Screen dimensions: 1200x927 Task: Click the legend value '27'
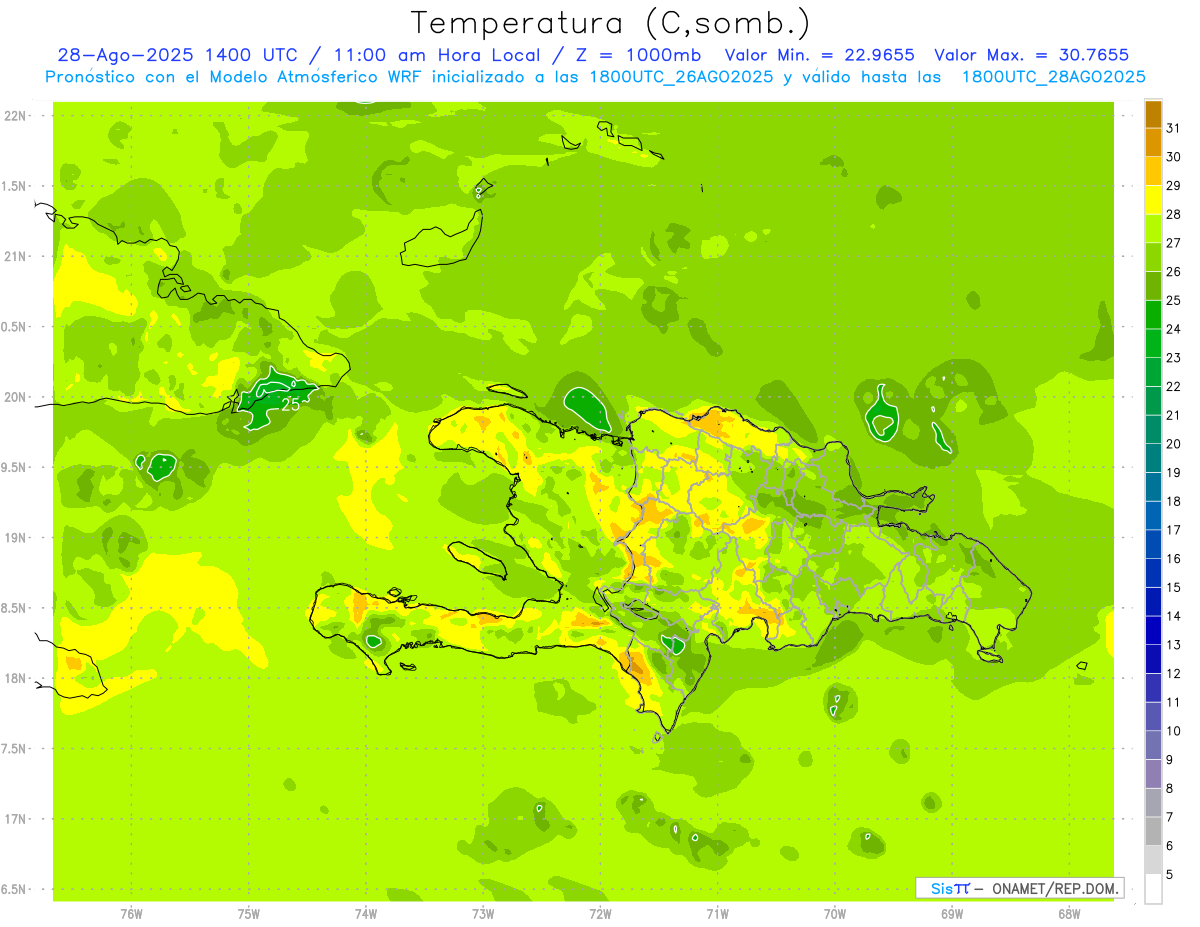1174,243
